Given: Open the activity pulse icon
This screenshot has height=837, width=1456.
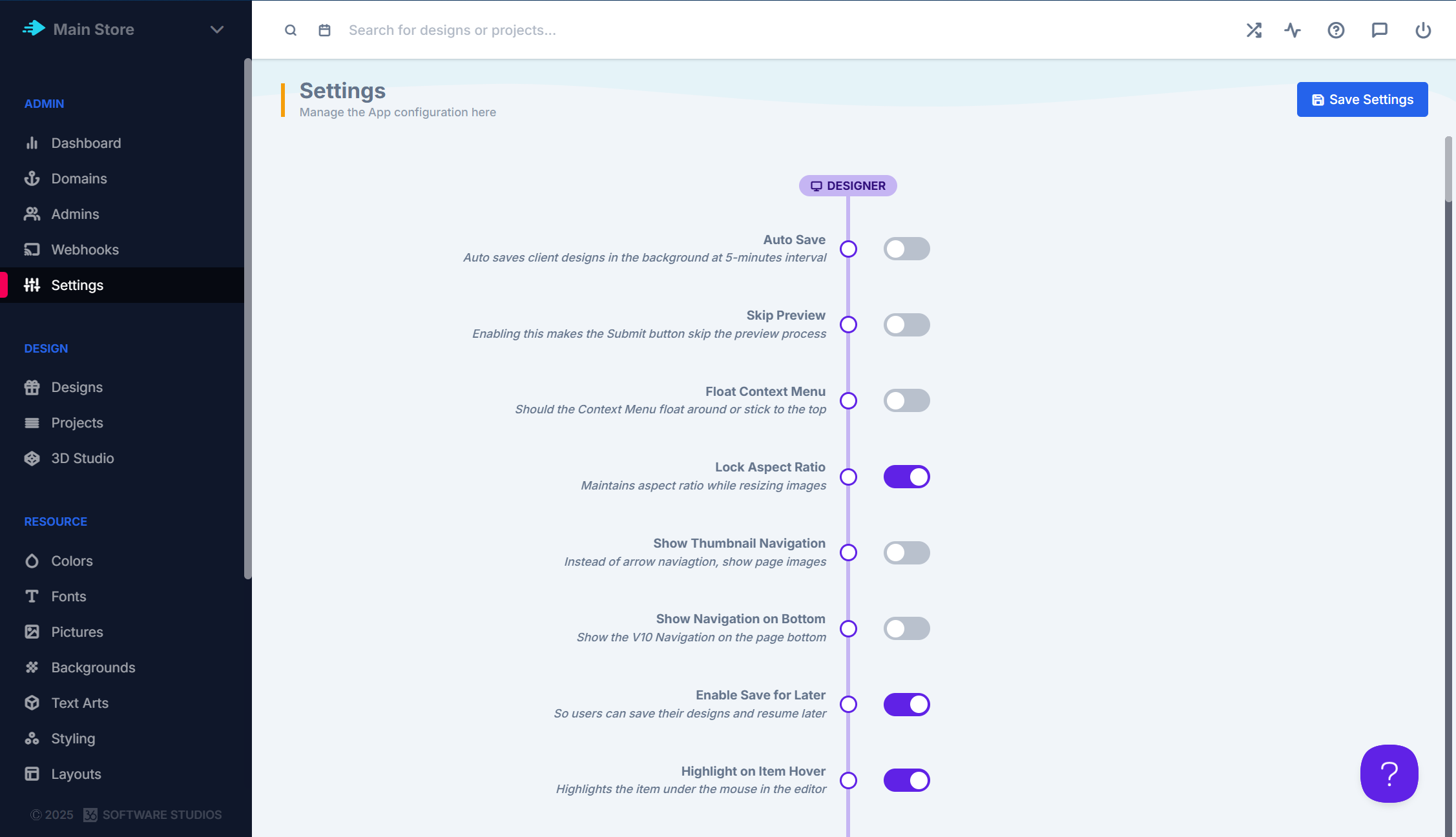Looking at the screenshot, I should 1293,30.
